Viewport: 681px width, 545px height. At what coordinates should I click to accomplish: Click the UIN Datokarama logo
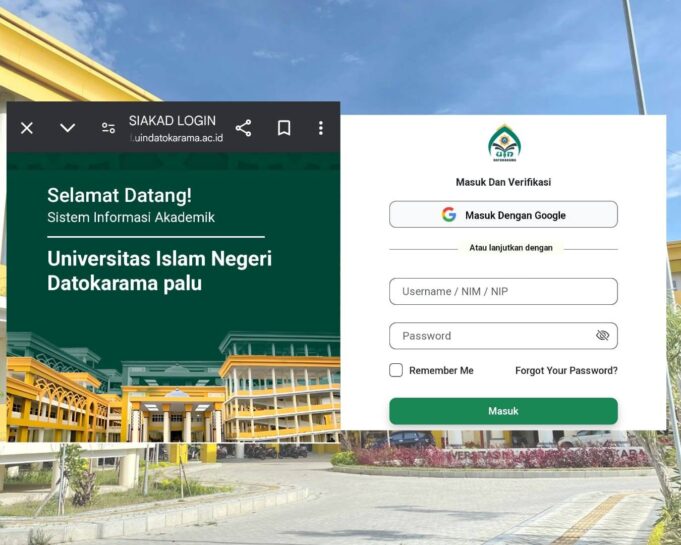coord(504,143)
